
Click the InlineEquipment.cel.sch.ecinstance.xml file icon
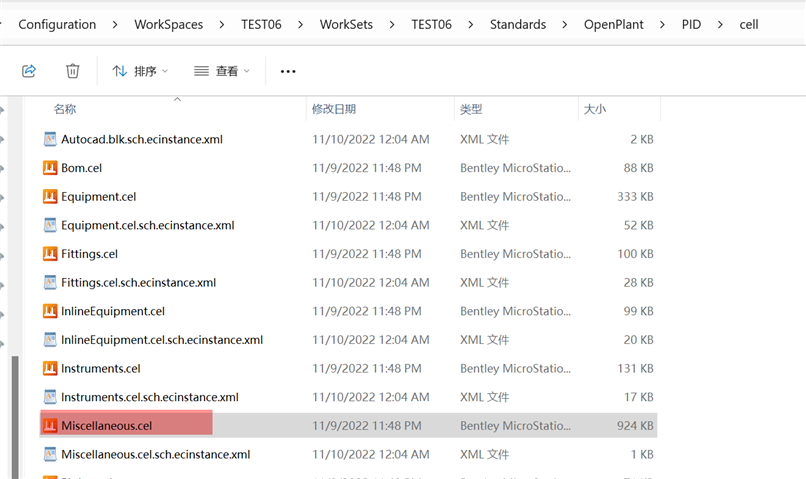(50, 340)
